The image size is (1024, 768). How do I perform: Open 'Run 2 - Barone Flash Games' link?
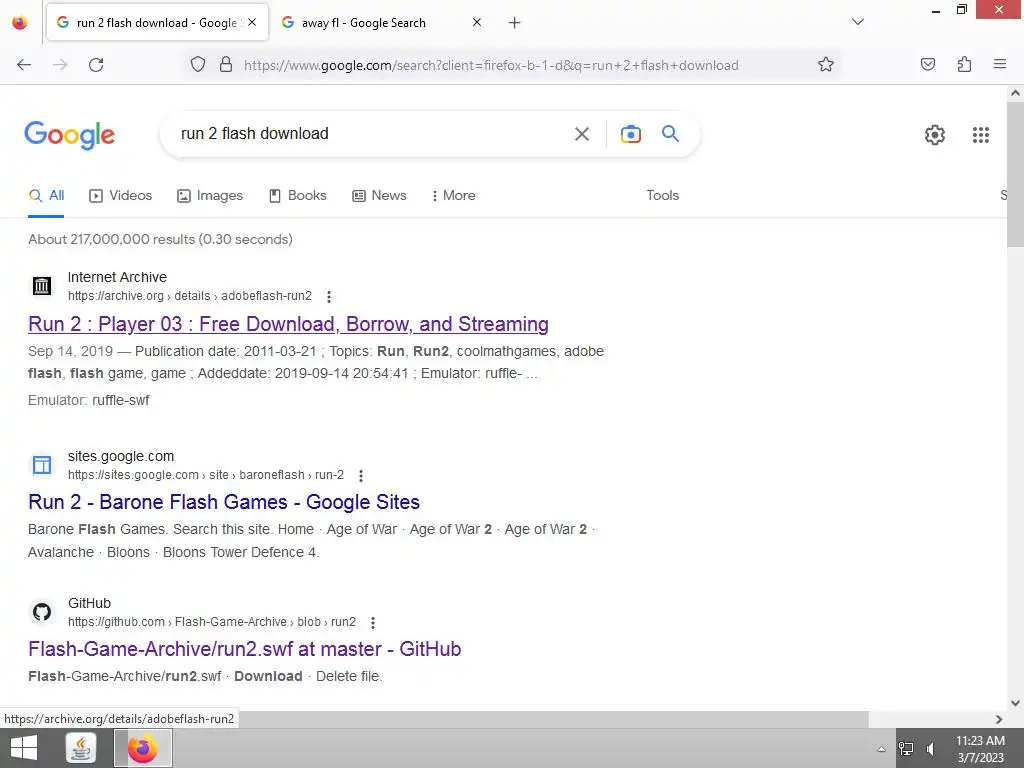tap(224, 502)
